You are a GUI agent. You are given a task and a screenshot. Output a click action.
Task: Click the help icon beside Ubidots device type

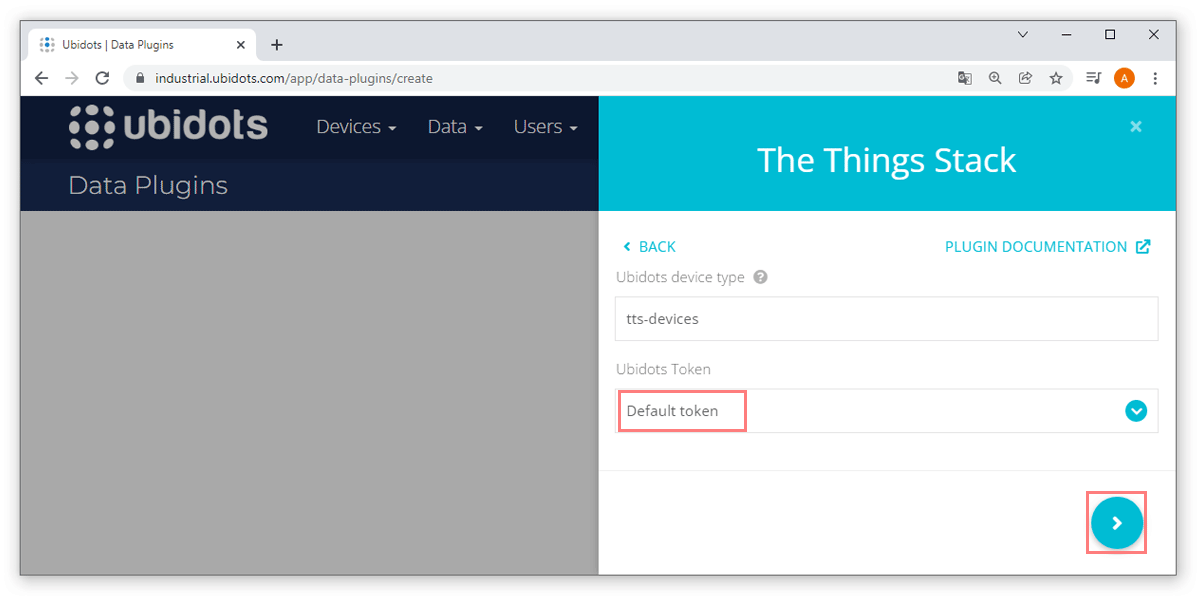coord(760,277)
